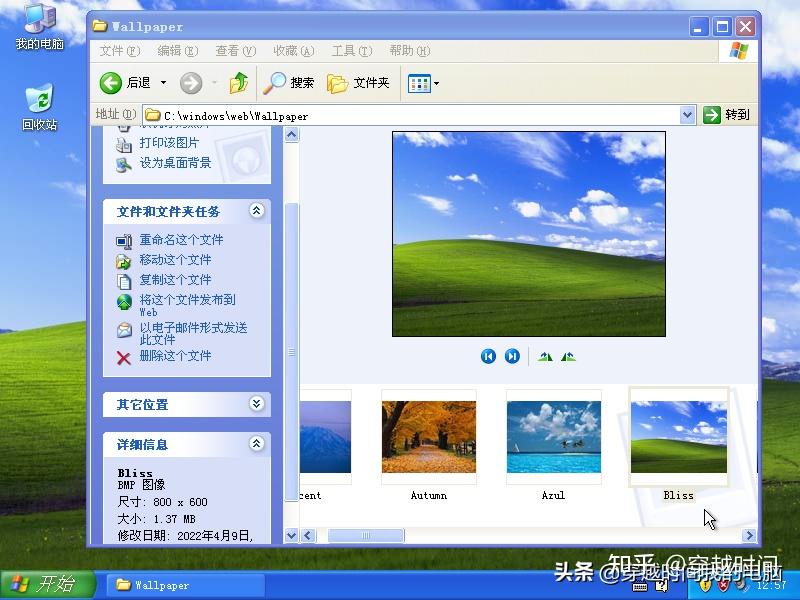Click the Azul file name label

(554, 495)
